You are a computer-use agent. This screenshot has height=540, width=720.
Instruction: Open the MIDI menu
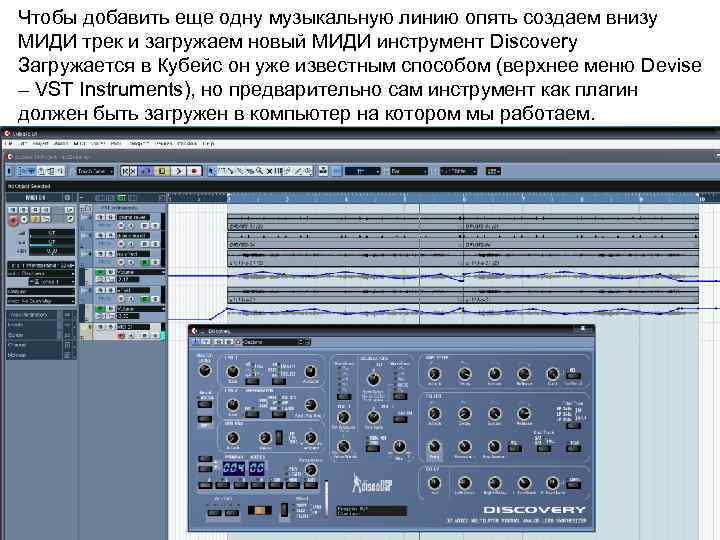[x=79, y=144]
